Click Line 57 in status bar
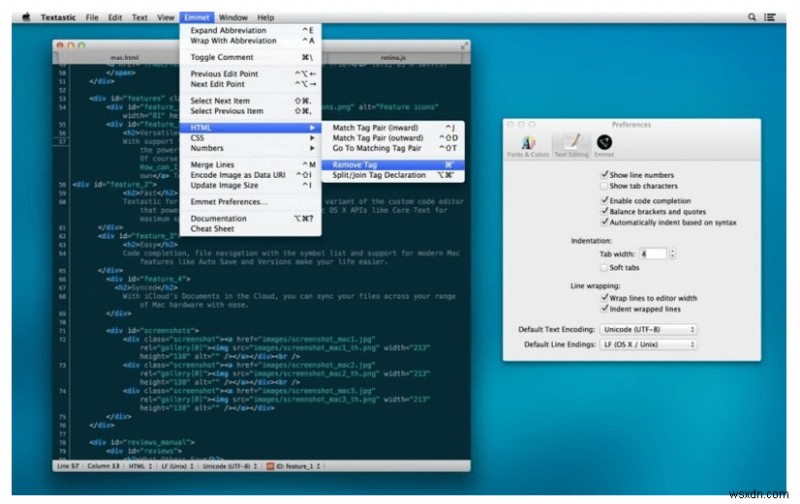 point(68,466)
